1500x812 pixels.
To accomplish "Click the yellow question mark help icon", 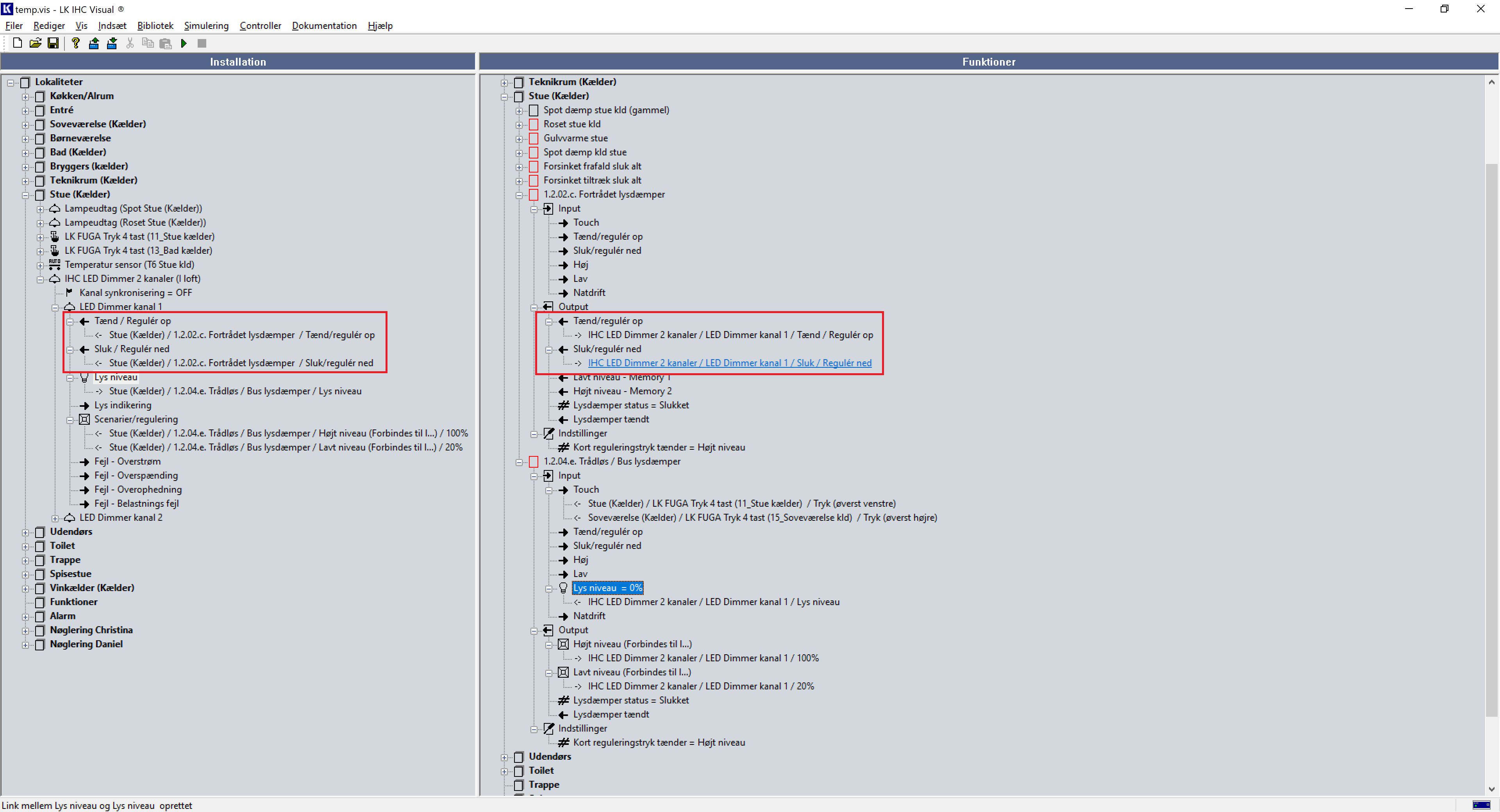I will [x=75, y=43].
